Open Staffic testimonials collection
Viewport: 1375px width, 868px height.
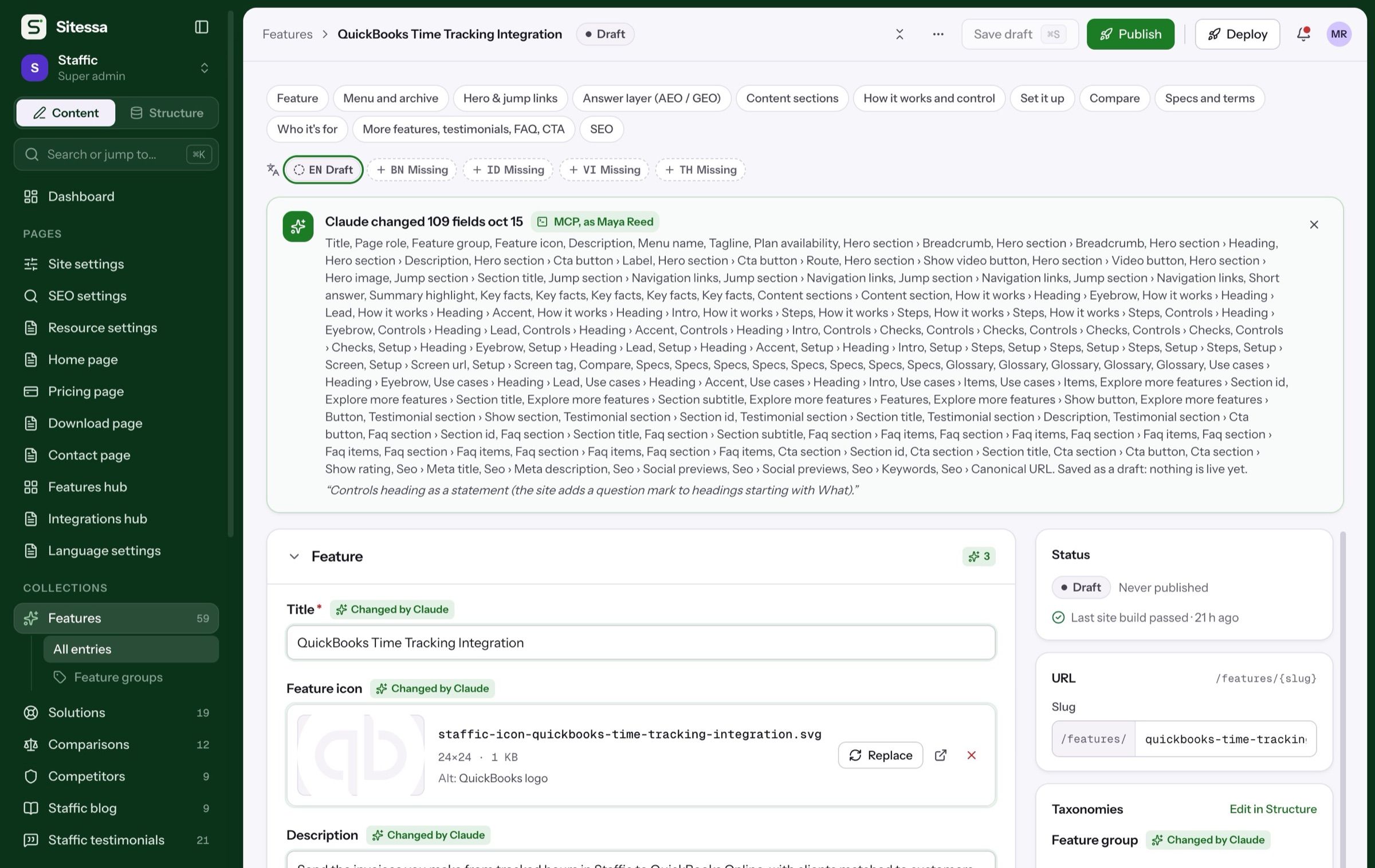(116, 840)
